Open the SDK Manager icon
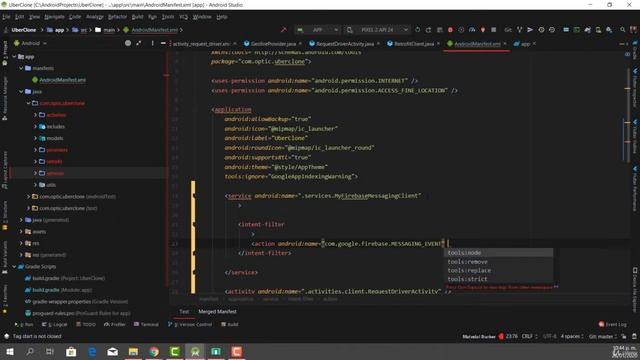Image resolution: width=640 pixels, height=360 pixels. 609,30
